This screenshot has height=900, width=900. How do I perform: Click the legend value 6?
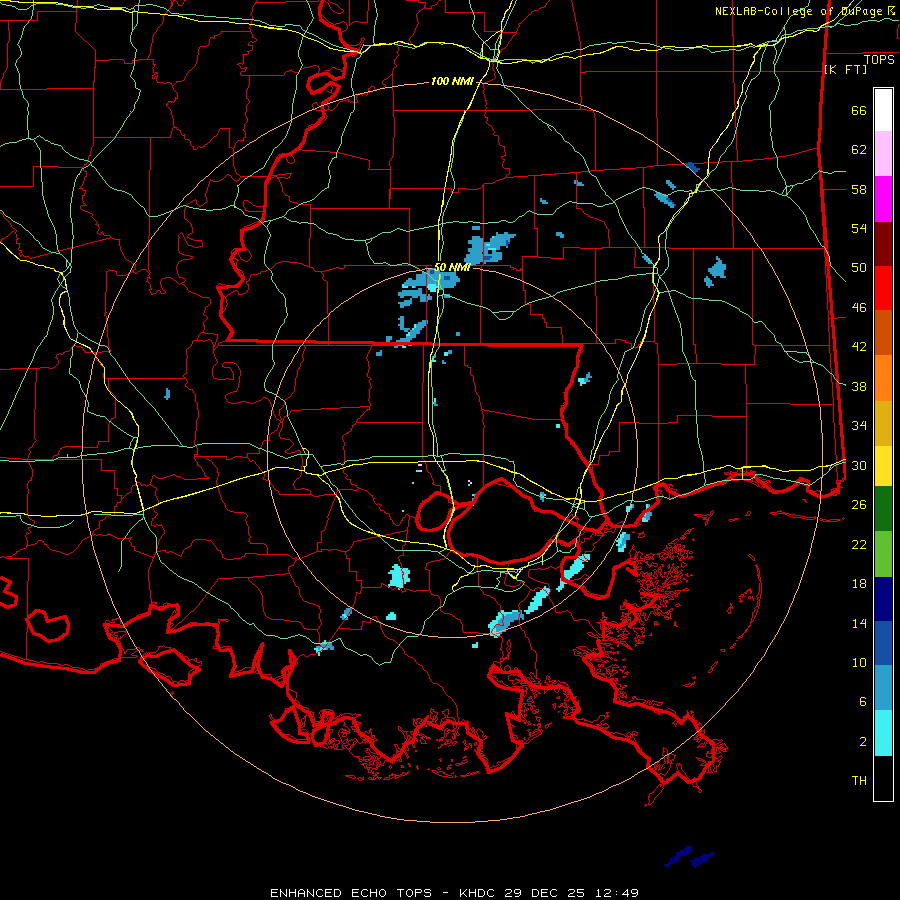coord(863,701)
